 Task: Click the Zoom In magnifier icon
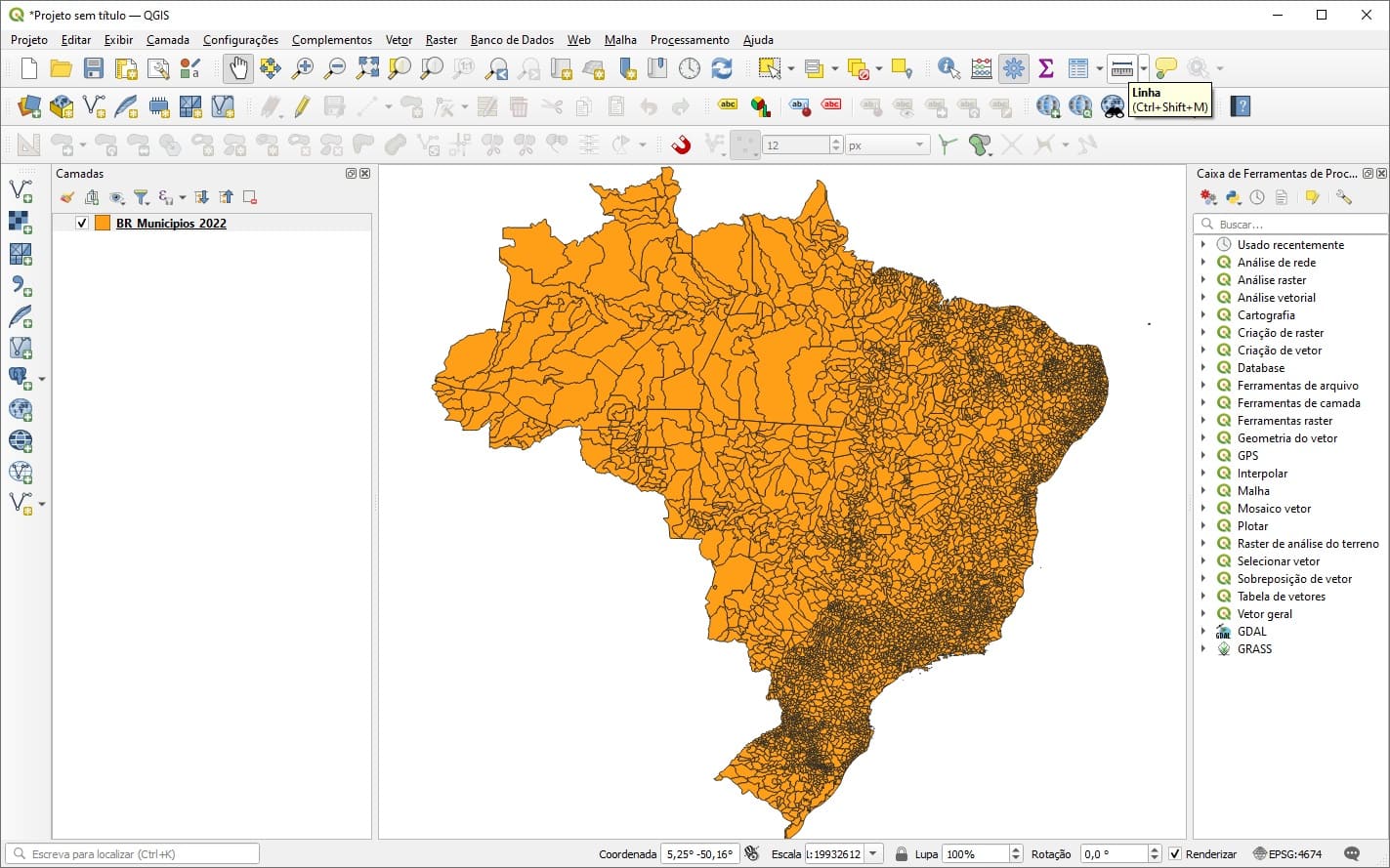coord(303,68)
